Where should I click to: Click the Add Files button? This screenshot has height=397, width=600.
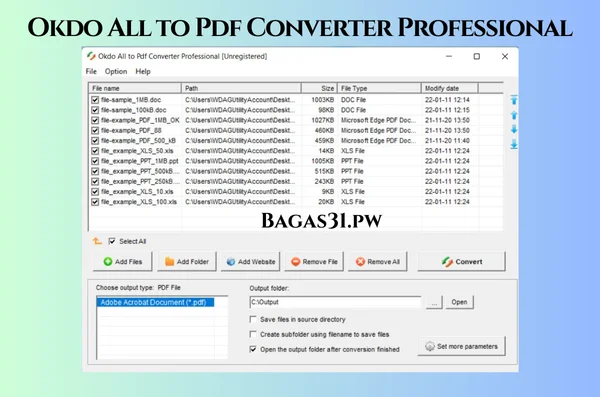tap(122, 262)
